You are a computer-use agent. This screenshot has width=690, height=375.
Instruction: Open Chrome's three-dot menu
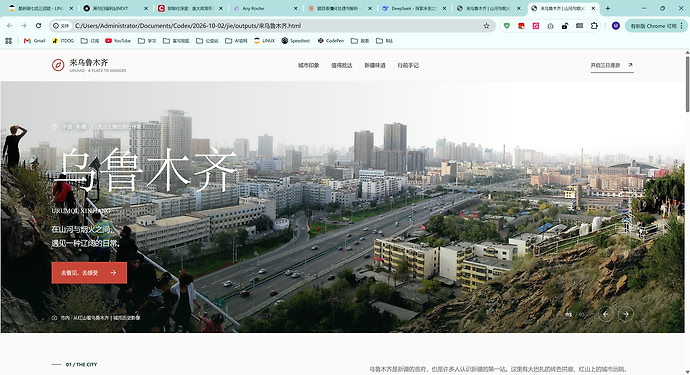(682, 26)
